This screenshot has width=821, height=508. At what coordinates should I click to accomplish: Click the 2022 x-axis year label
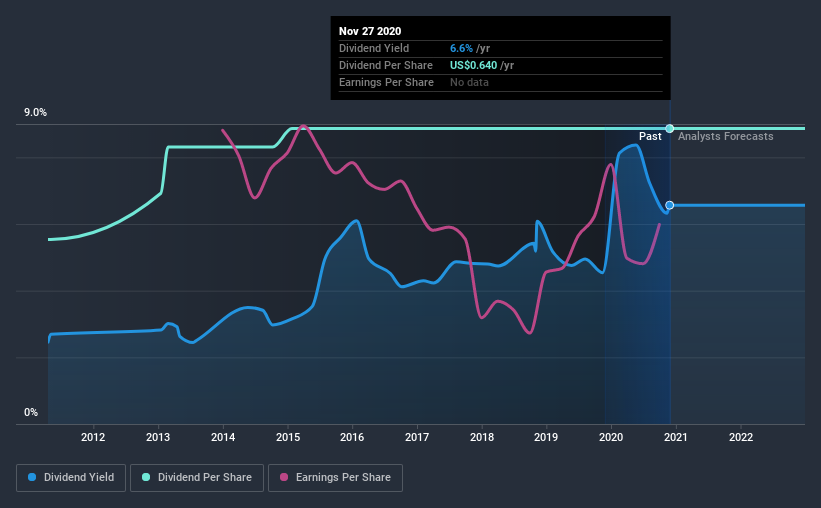(741, 437)
